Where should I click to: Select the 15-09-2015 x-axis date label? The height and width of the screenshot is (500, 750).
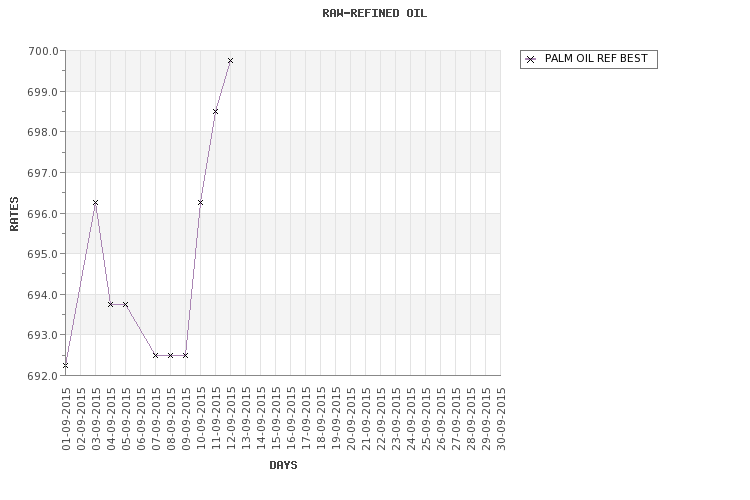(x=276, y=420)
